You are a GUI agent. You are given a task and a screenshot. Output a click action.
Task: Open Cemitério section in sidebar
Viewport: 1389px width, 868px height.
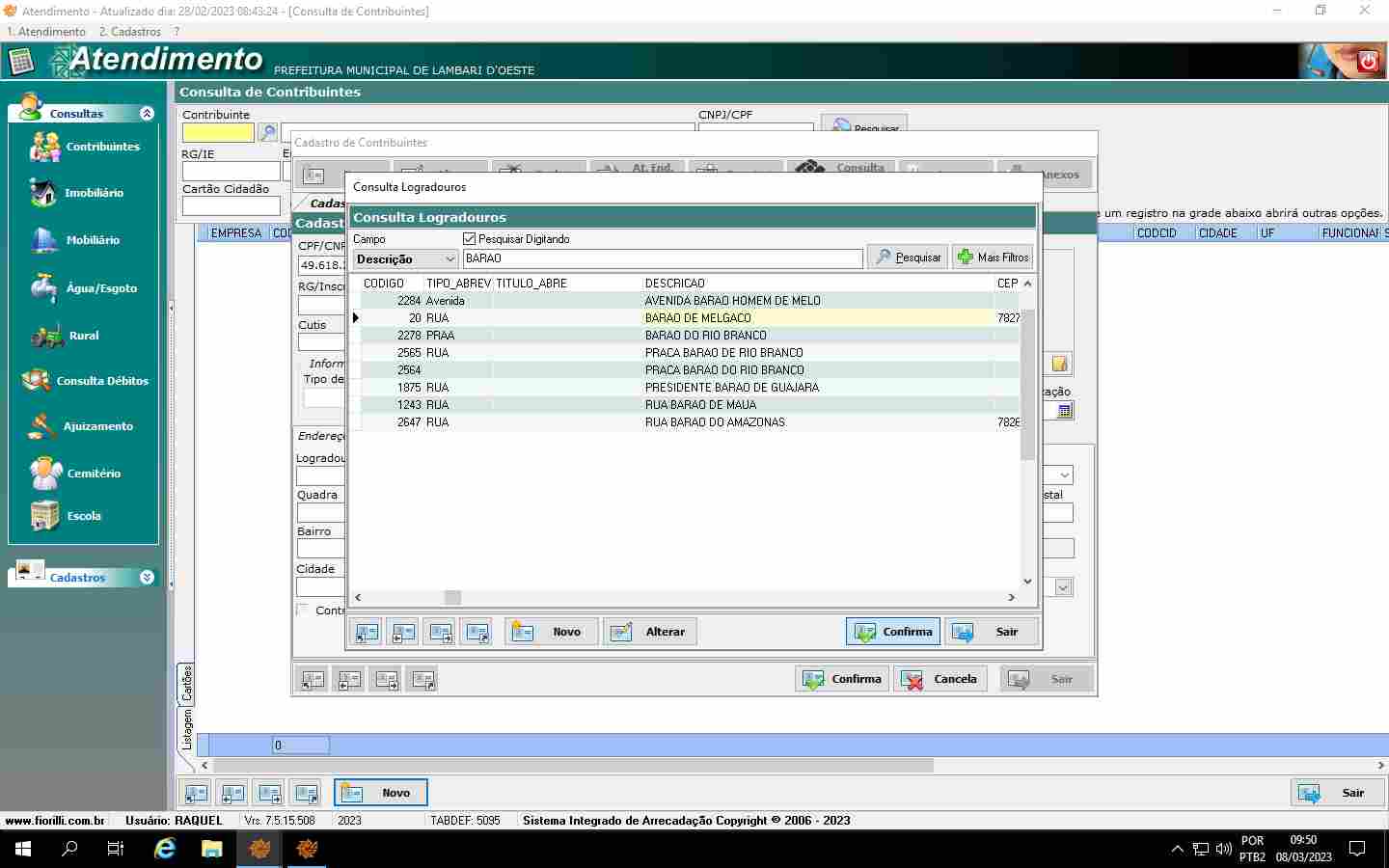point(45,474)
